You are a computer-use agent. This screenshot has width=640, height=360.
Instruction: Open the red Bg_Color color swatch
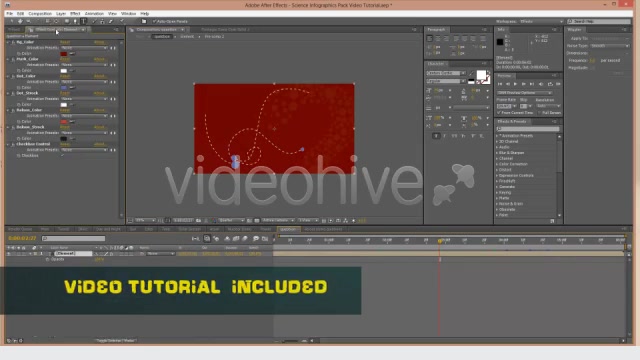[64, 53]
